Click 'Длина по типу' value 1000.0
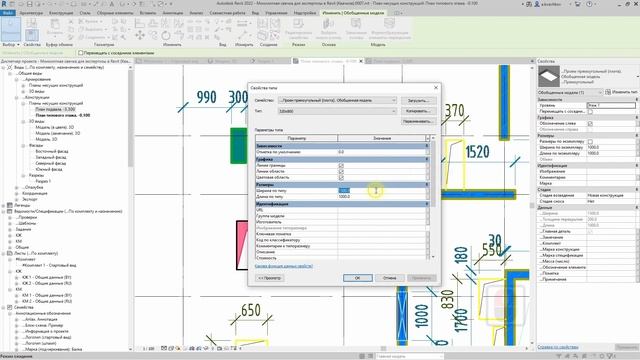640x360 pixels. pyautogui.click(x=344, y=197)
